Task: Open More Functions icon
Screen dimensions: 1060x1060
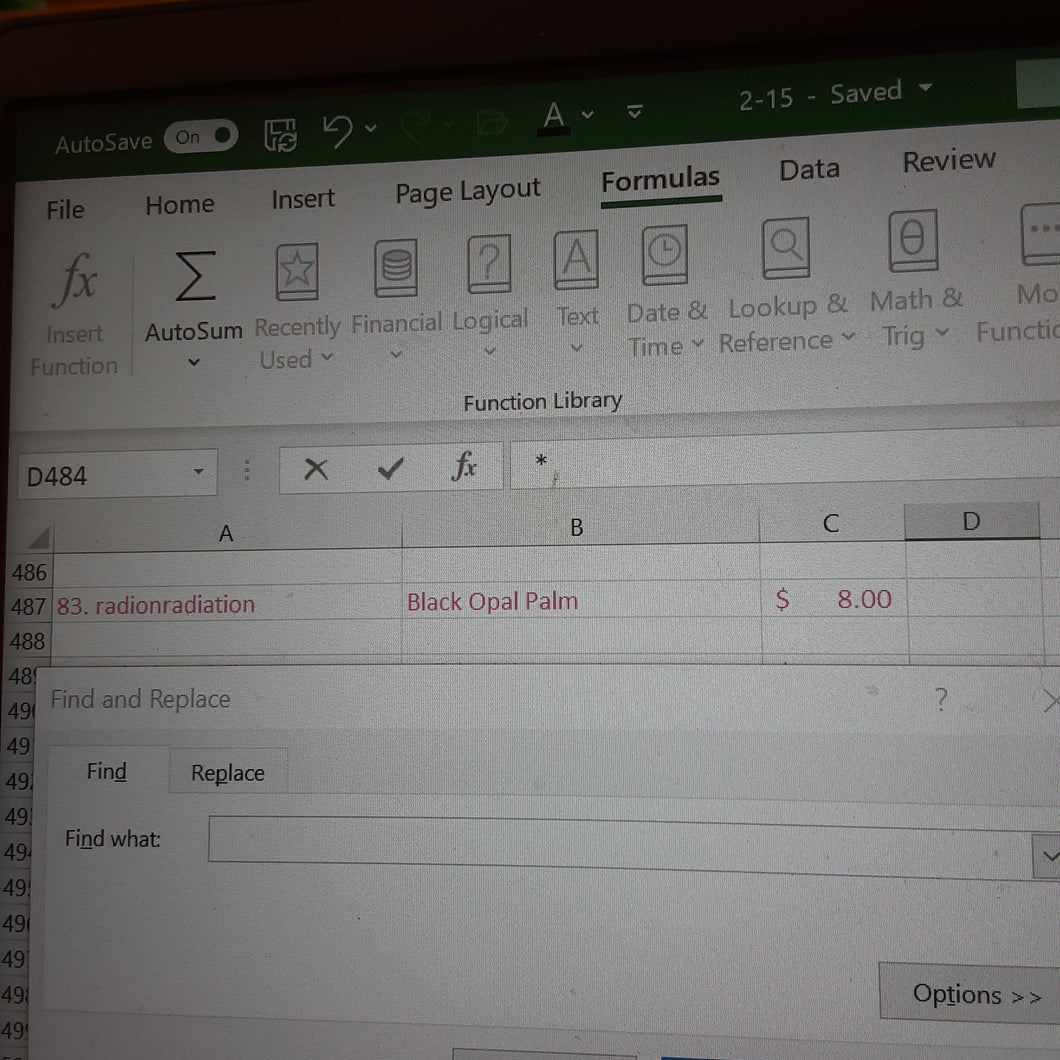Action: (x=1040, y=234)
